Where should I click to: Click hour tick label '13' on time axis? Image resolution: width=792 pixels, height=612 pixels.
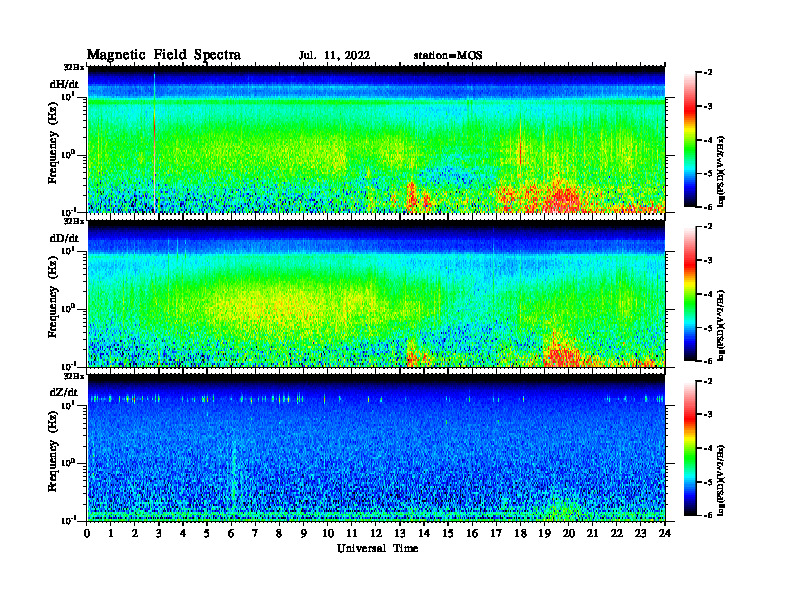[400, 533]
